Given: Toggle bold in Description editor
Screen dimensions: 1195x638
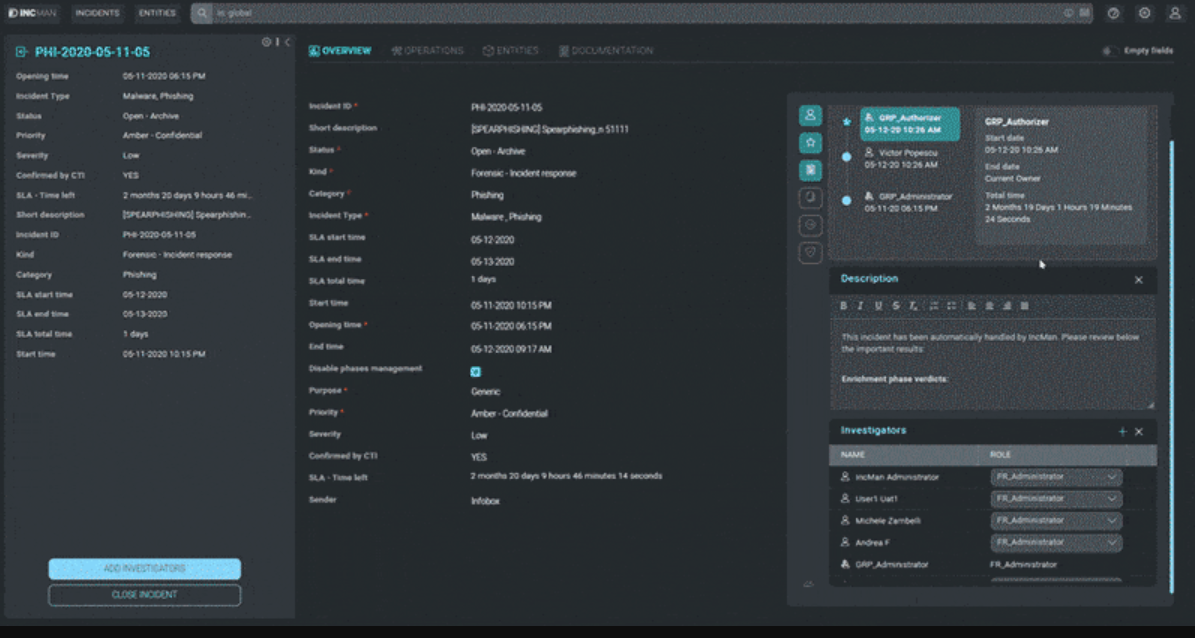Looking at the screenshot, I should [843, 306].
